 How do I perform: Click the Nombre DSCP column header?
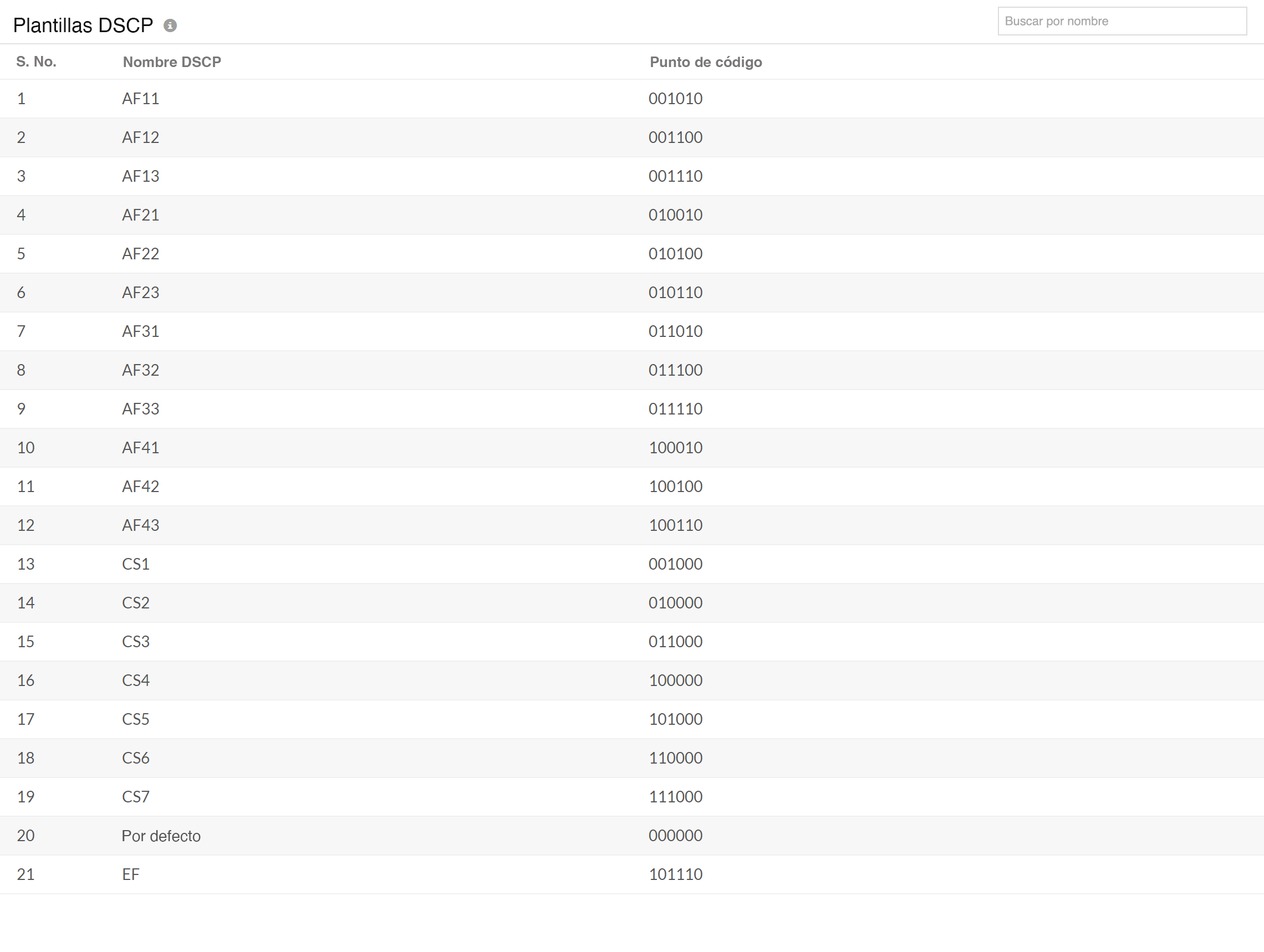coord(171,62)
